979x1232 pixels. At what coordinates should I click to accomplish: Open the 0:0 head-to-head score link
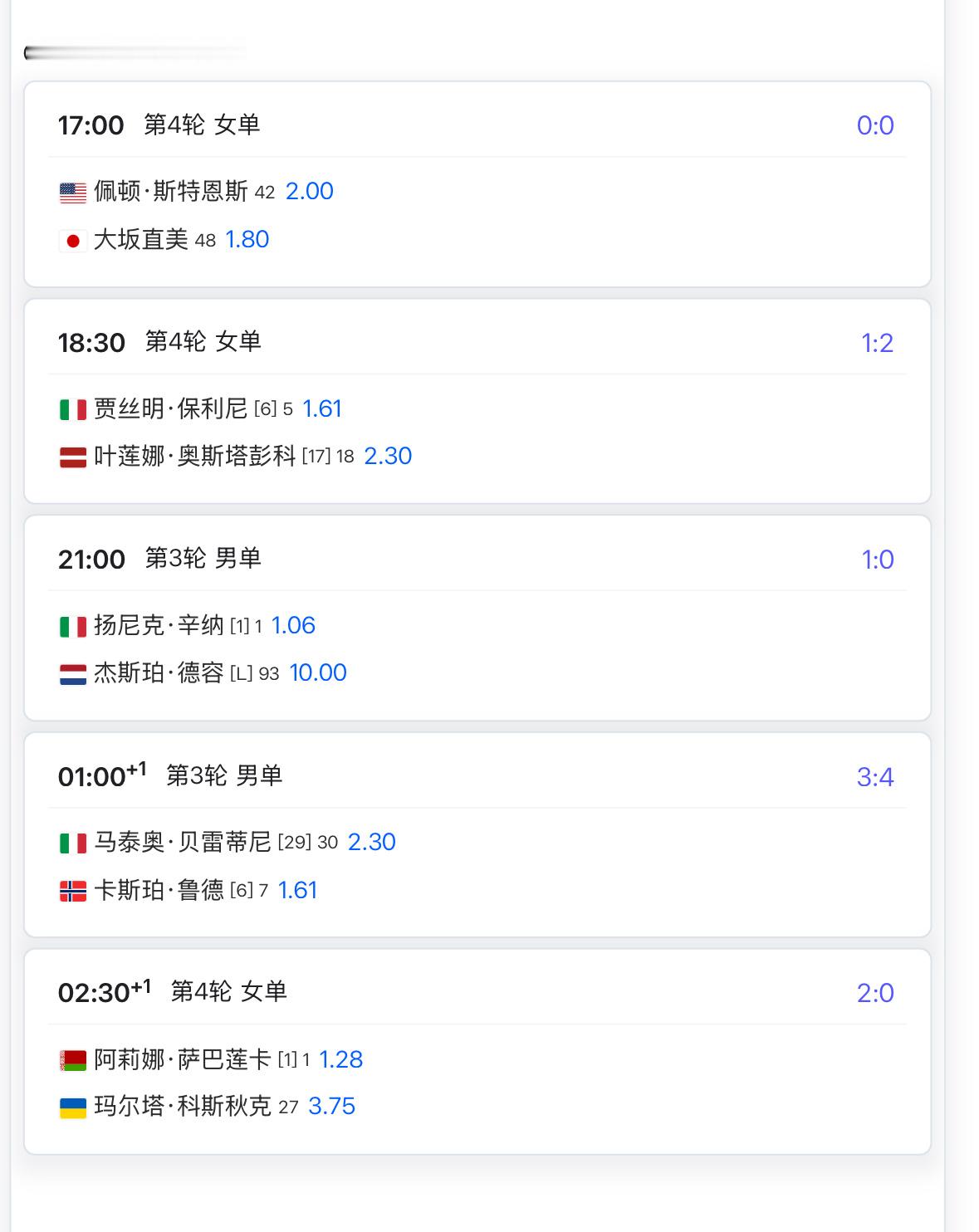click(875, 125)
